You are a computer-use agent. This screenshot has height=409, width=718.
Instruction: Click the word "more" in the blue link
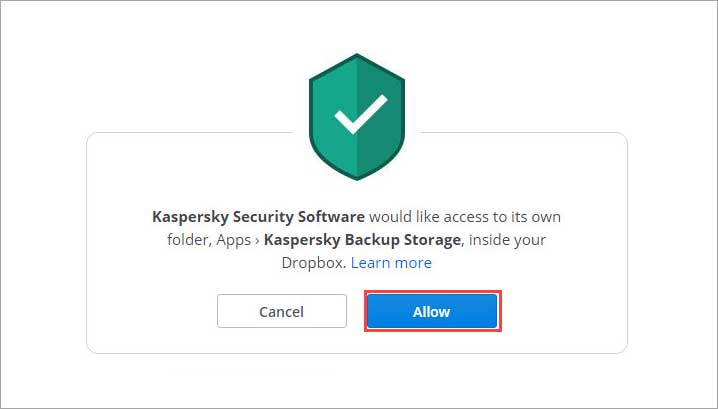coord(413,263)
